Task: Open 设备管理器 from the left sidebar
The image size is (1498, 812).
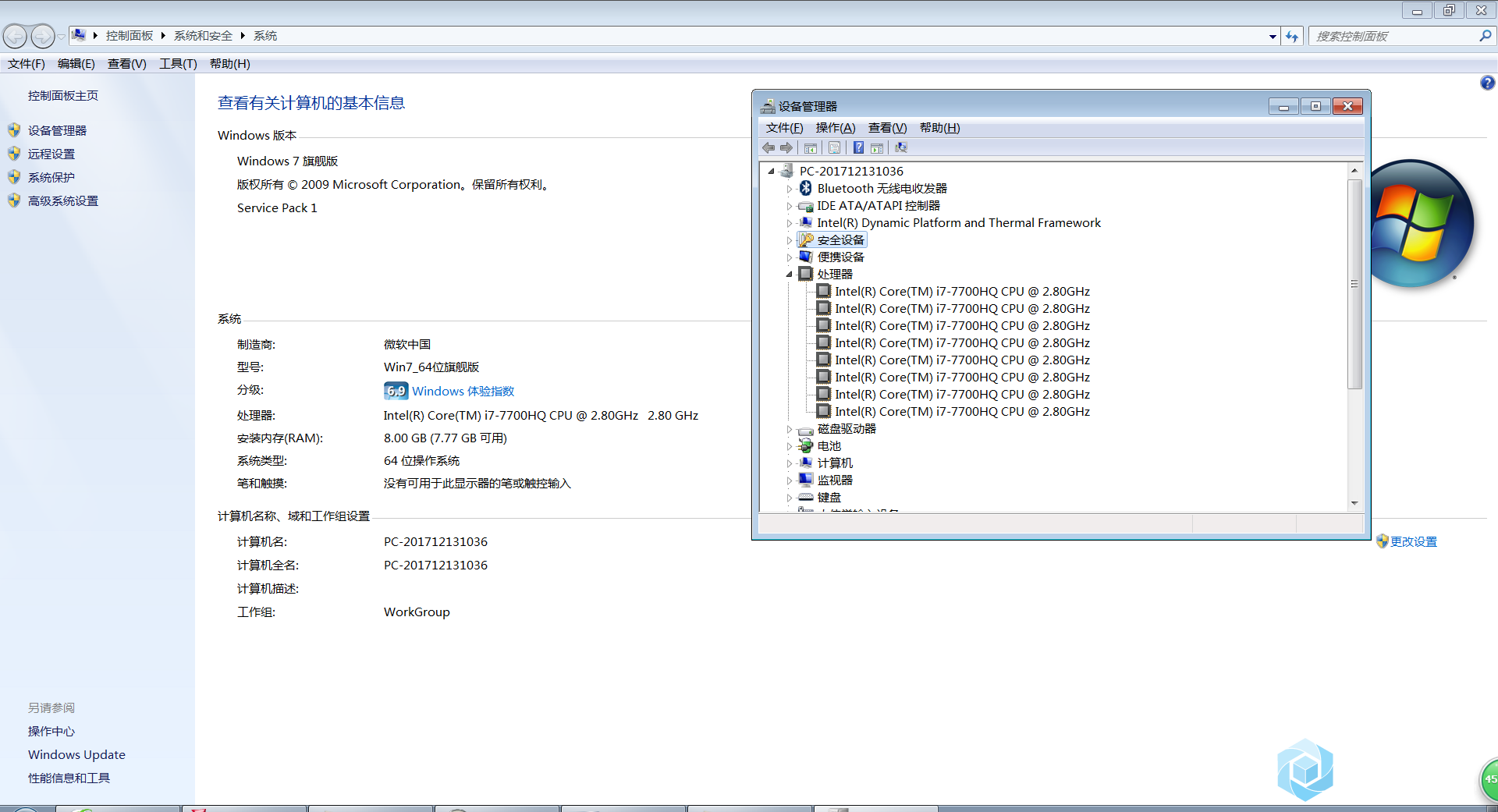Action: pos(57,130)
